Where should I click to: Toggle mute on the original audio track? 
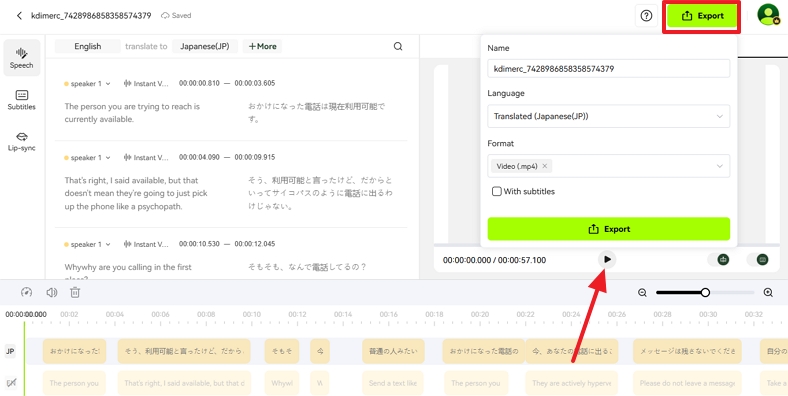coord(11,383)
